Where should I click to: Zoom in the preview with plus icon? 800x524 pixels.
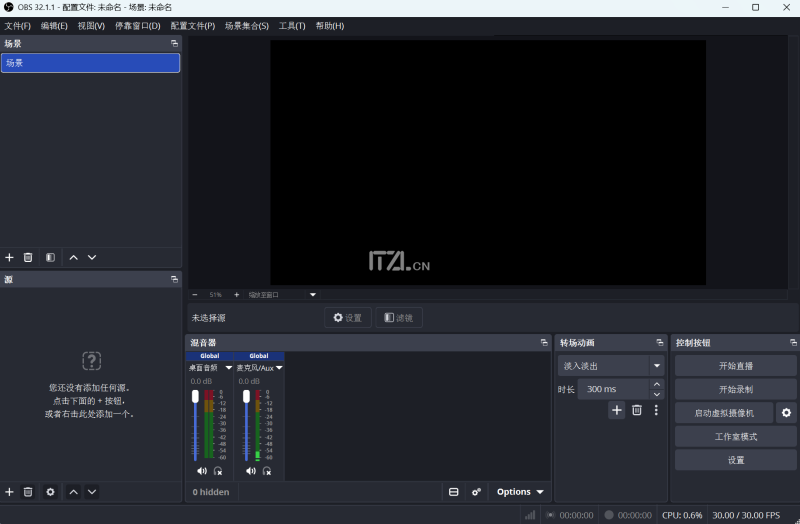coord(236,294)
